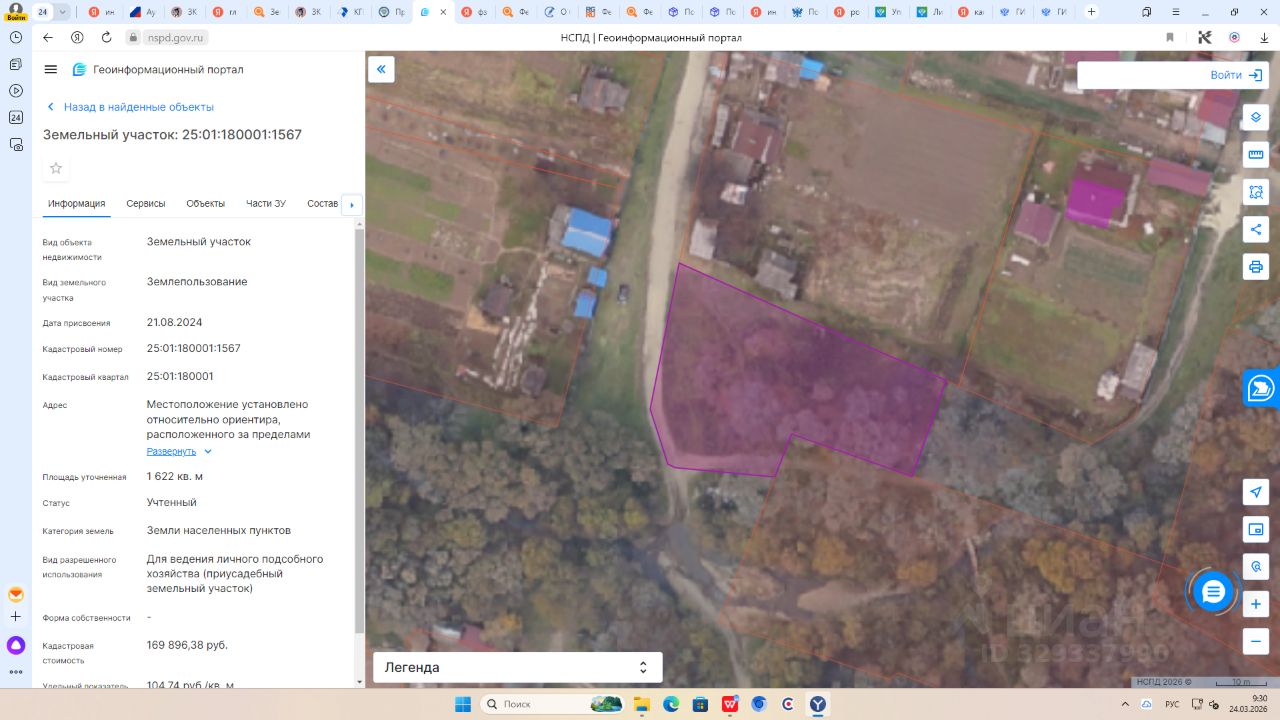Switch to the Сервисы tab
This screenshot has height=720, width=1280.
(x=146, y=203)
